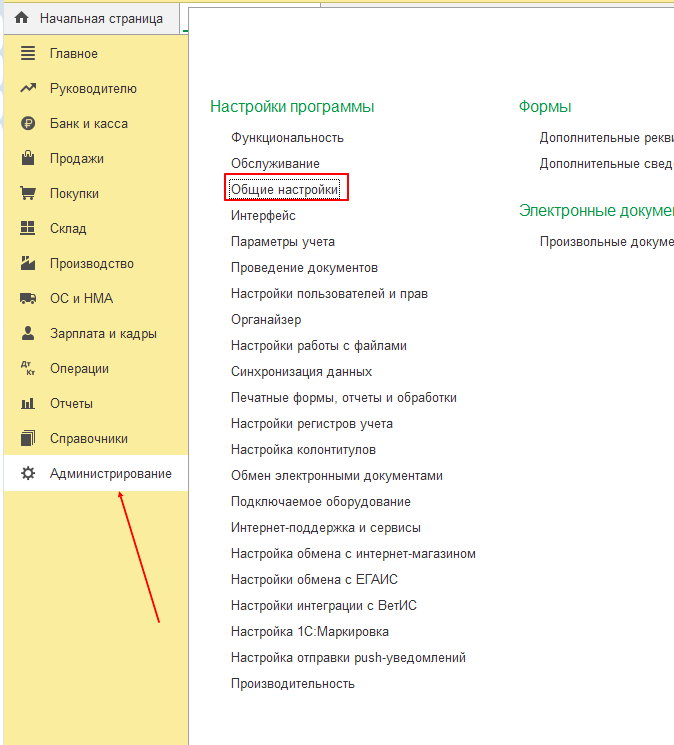Open the Синхронизация данных link
The height and width of the screenshot is (745, 674).
pos(301,372)
